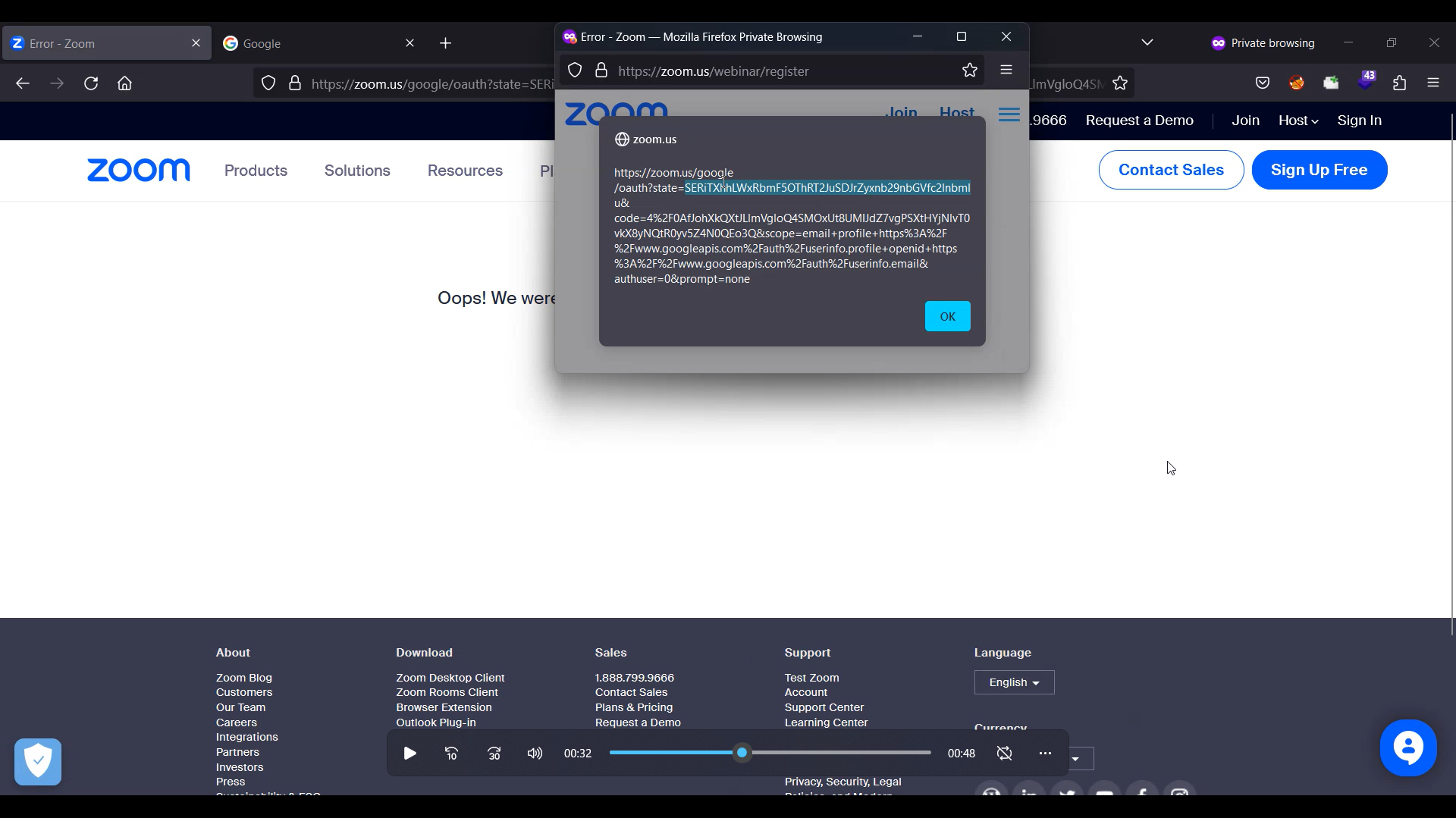Open main Firefox hamburger menu
The width and height of the screenshot is (1456, 818).
pyautogui.click(x=1433, y=83)
